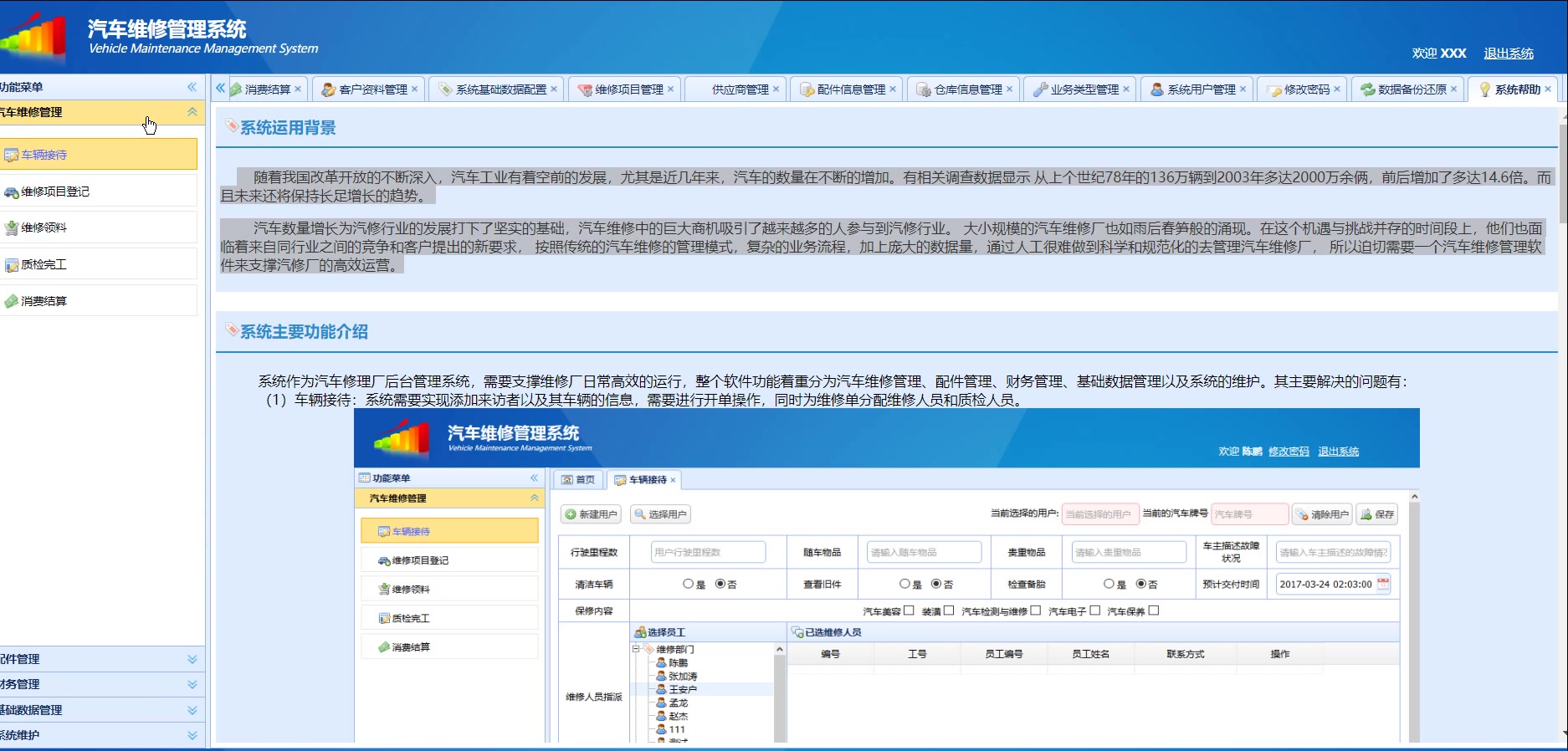Click the user icon on 系统用户管理 tab

click(1157, 89)
